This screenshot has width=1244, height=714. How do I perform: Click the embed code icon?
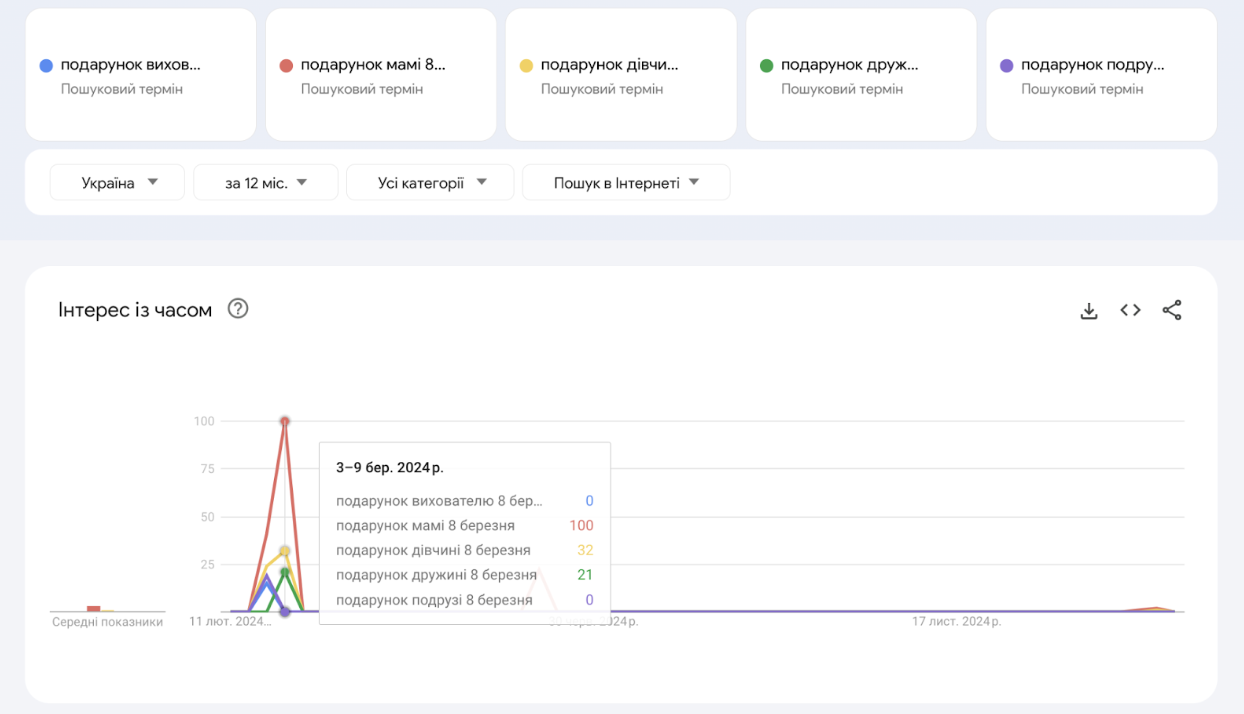point(1130,311)
